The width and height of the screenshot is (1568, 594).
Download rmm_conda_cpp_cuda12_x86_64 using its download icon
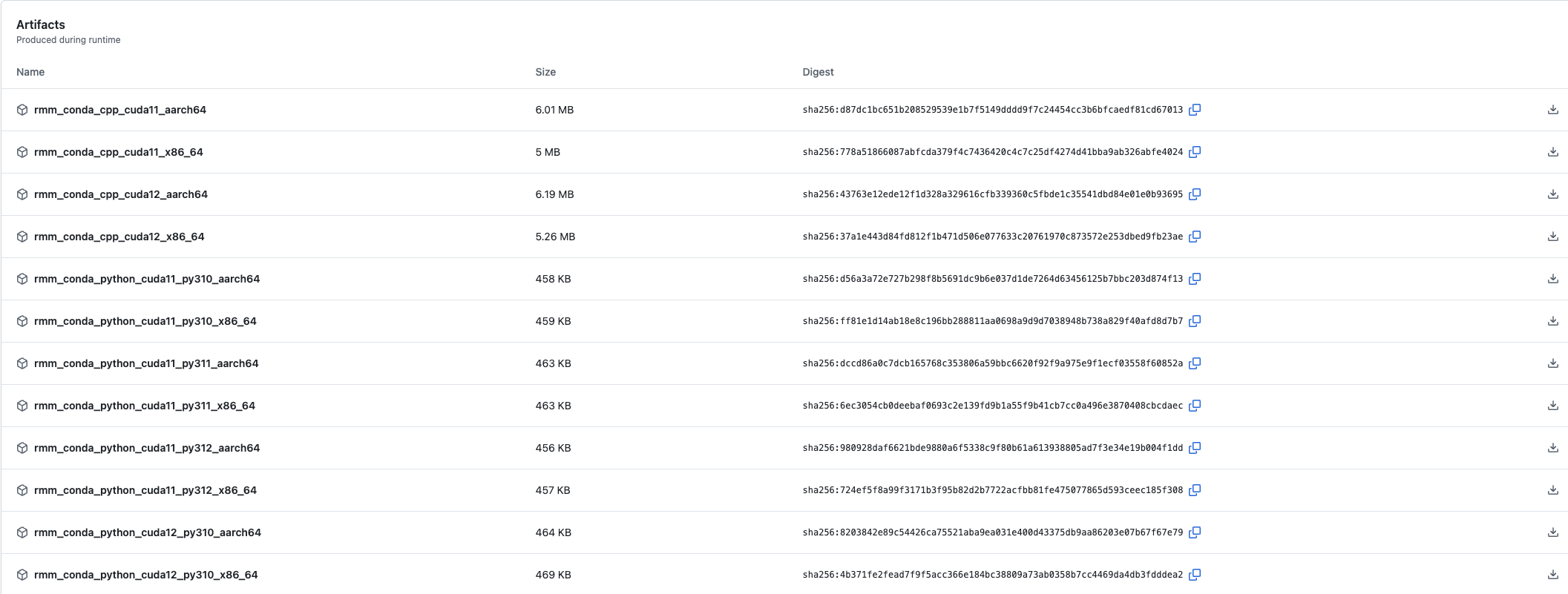click(x=1552, y=237)
